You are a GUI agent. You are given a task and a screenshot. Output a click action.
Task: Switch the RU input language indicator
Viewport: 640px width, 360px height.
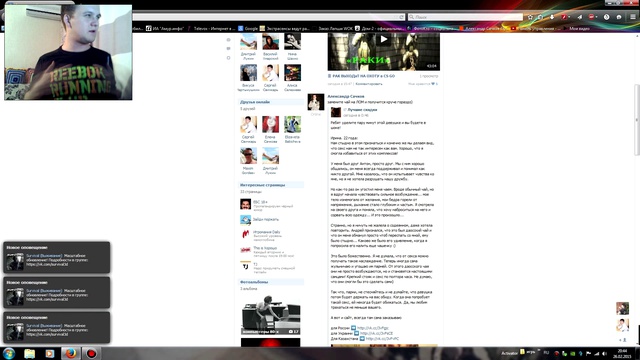[x=546, y=353]
